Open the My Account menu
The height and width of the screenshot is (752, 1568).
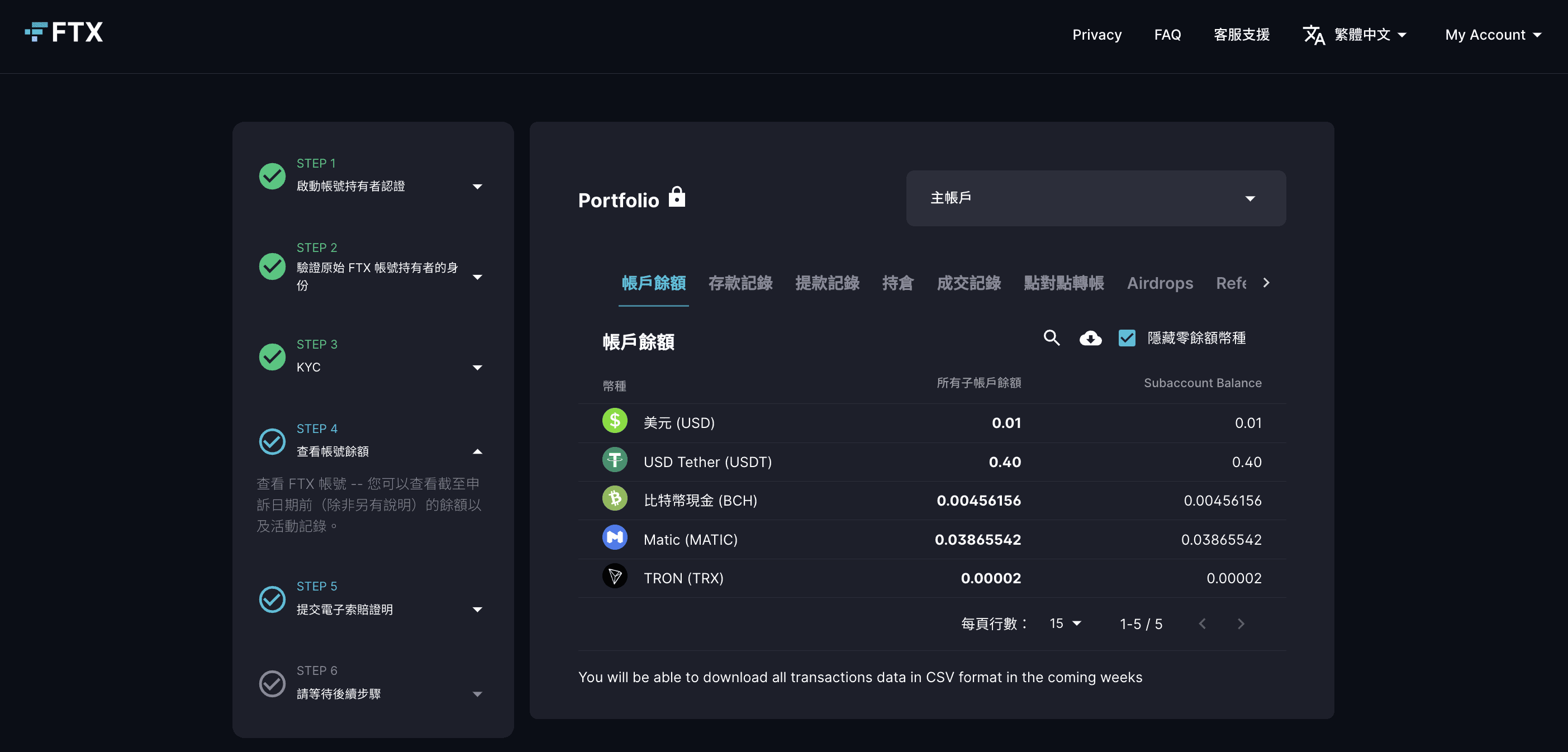[x=1493, y=35]
